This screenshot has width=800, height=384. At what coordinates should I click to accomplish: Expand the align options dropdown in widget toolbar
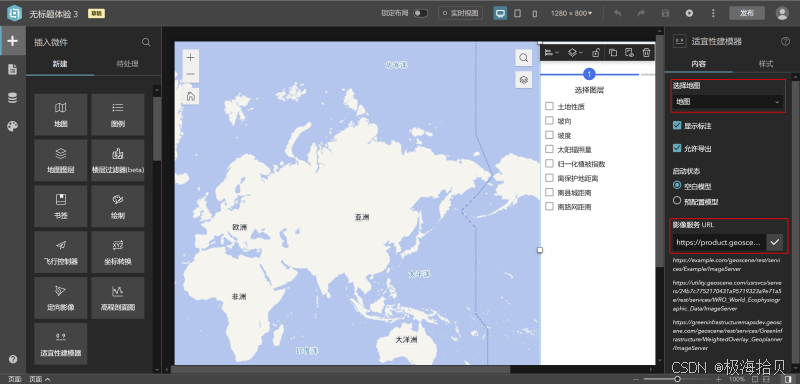tap(552, 53)
